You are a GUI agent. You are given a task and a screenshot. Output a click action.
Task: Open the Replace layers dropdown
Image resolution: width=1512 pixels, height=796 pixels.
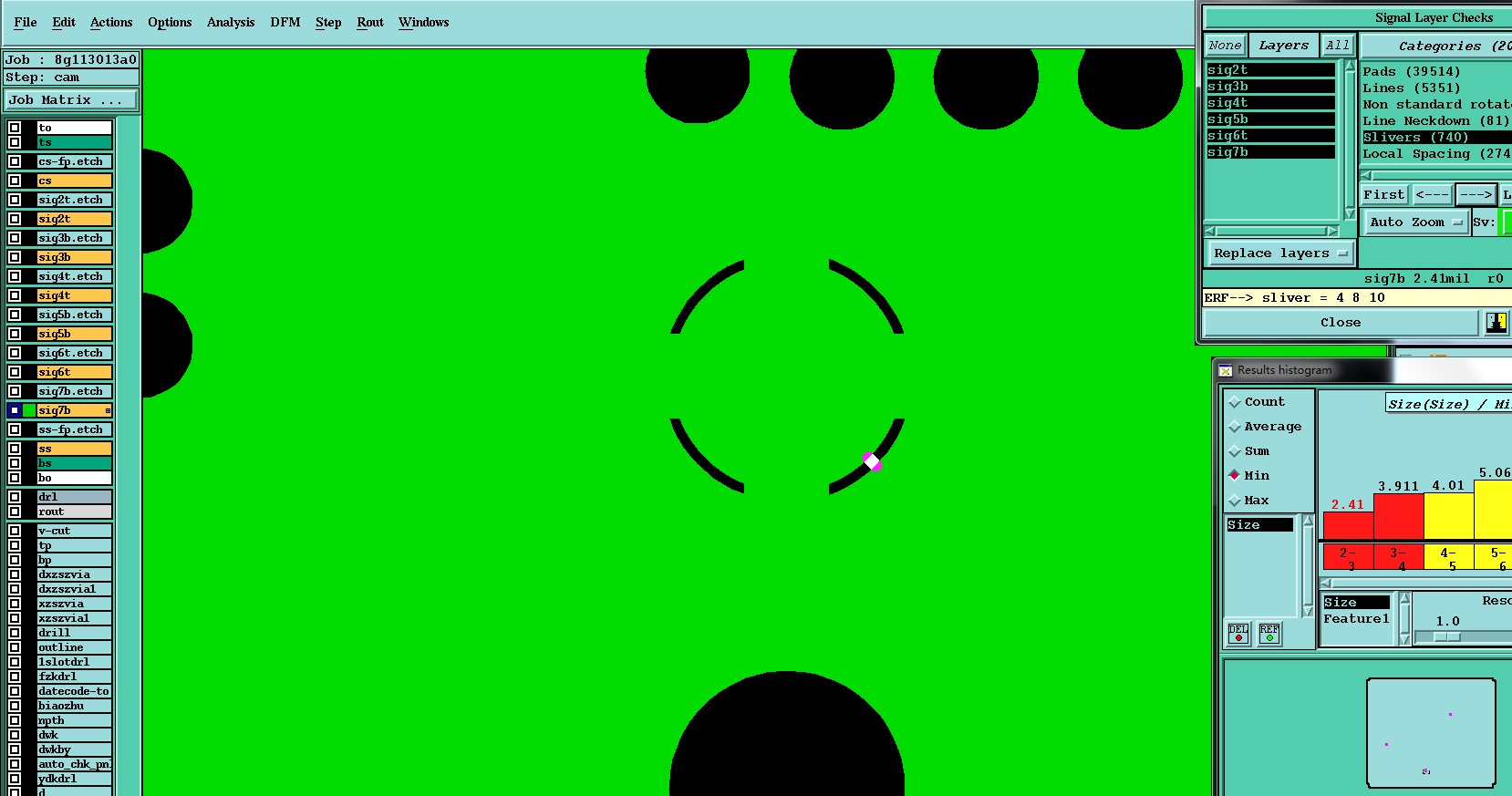1280,253
